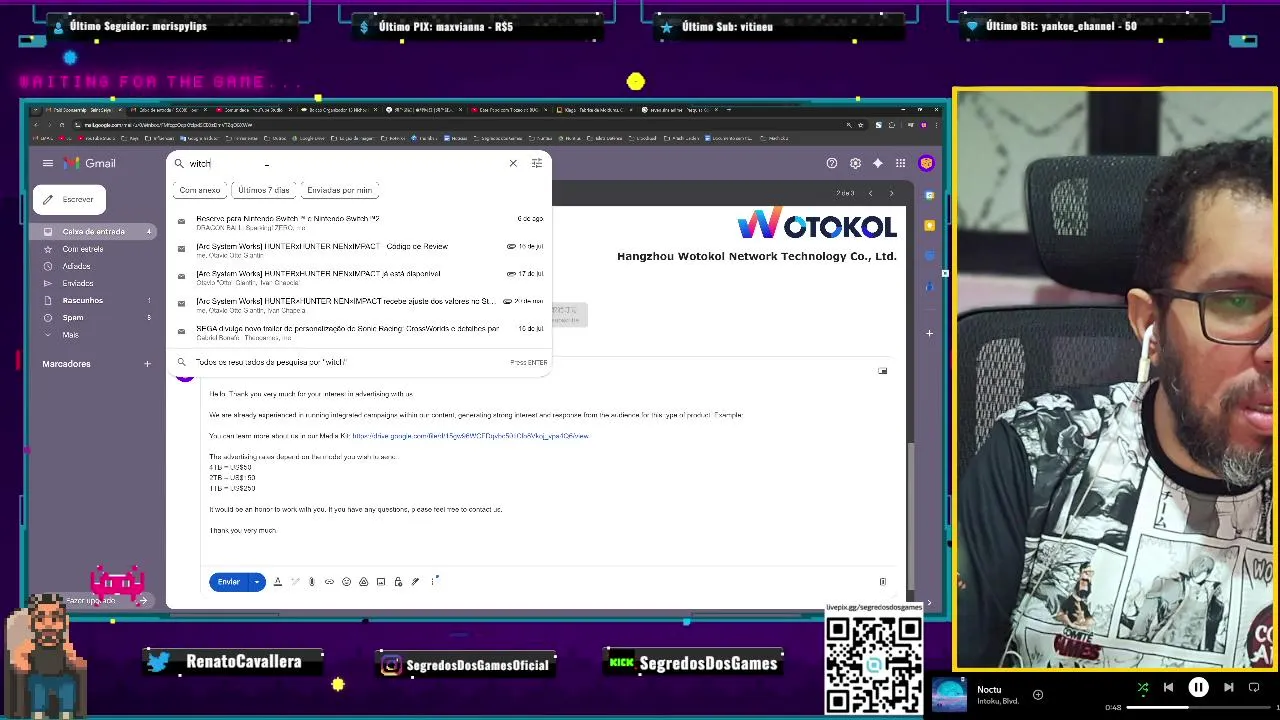Apply the Com anexo filter chip
This screenshot has height=720, width=1280.
tap(200, 190)
